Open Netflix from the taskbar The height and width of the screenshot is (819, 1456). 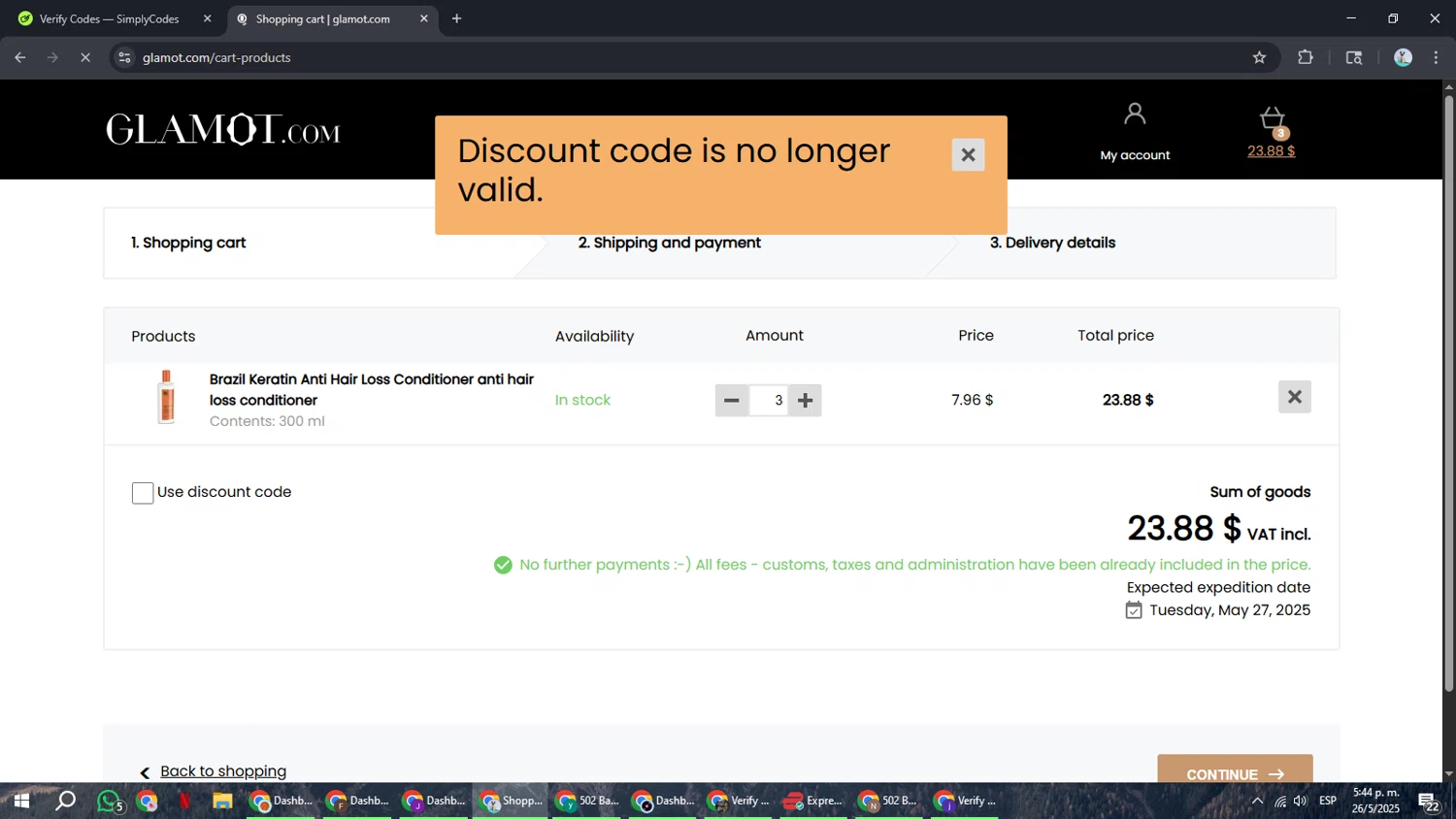[x=184, y=801]
